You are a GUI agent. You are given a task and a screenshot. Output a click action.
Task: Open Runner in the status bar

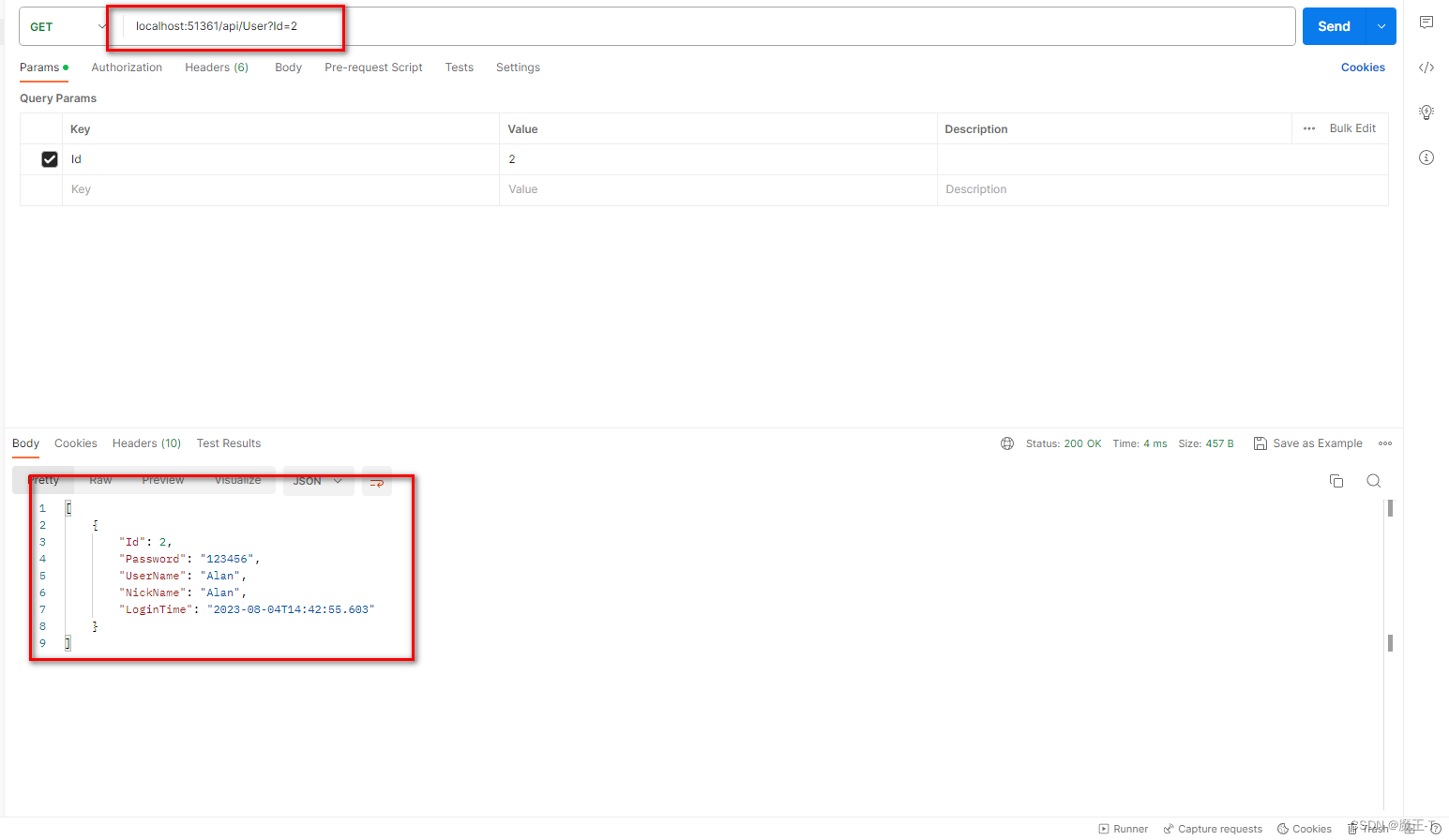tap(1123, 829)
